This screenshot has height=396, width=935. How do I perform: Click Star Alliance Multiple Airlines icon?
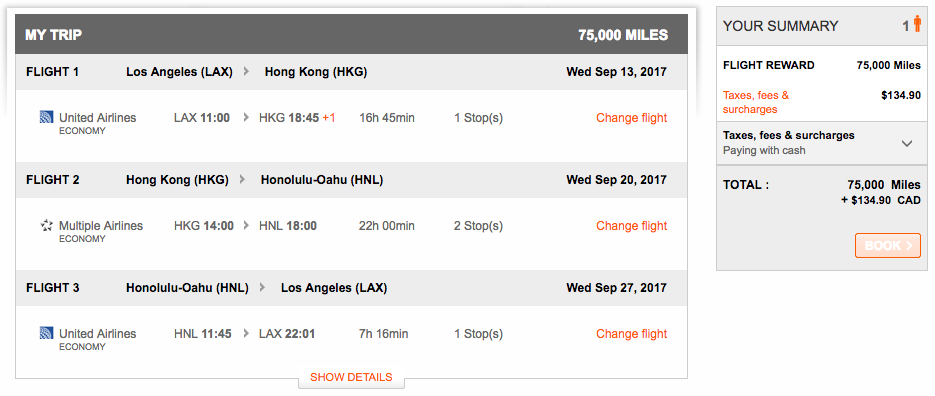pos(47,225)
